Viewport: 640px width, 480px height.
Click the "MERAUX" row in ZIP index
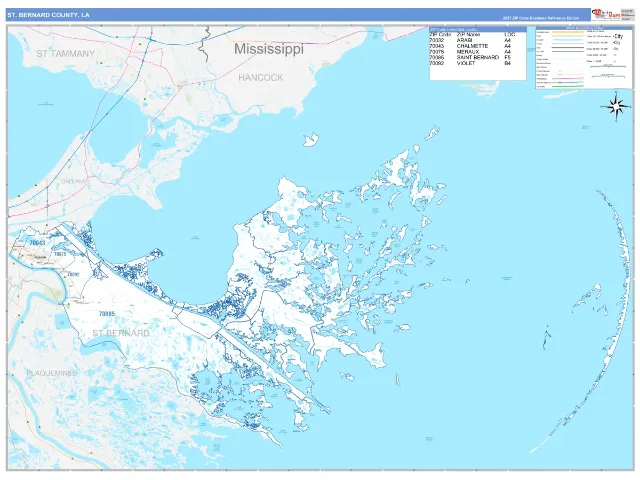(x=470, y=52)
